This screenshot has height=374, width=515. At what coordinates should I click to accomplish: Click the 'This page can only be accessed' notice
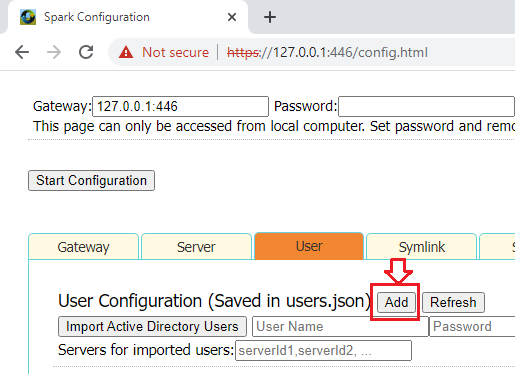[x=274, y=126]
